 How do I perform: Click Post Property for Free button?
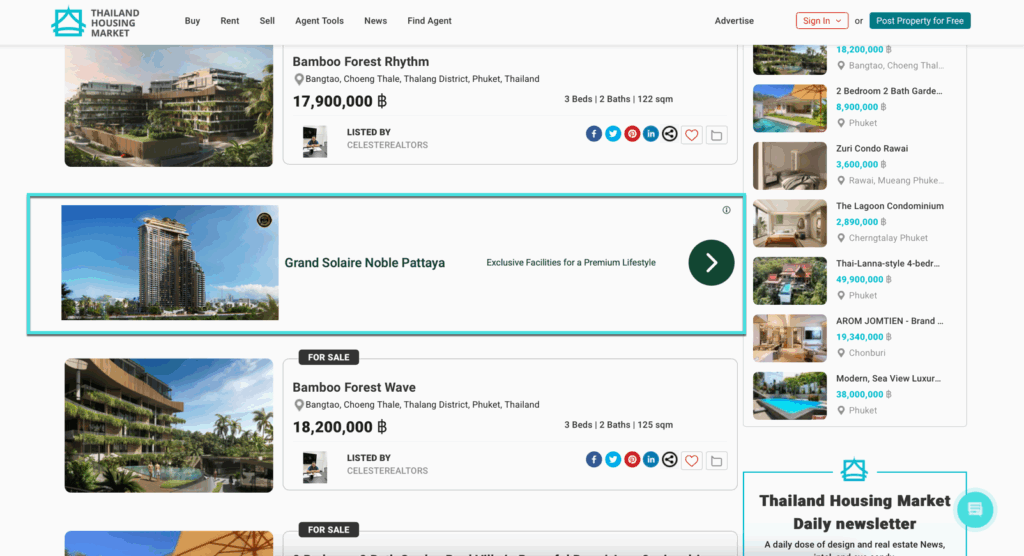920,21
